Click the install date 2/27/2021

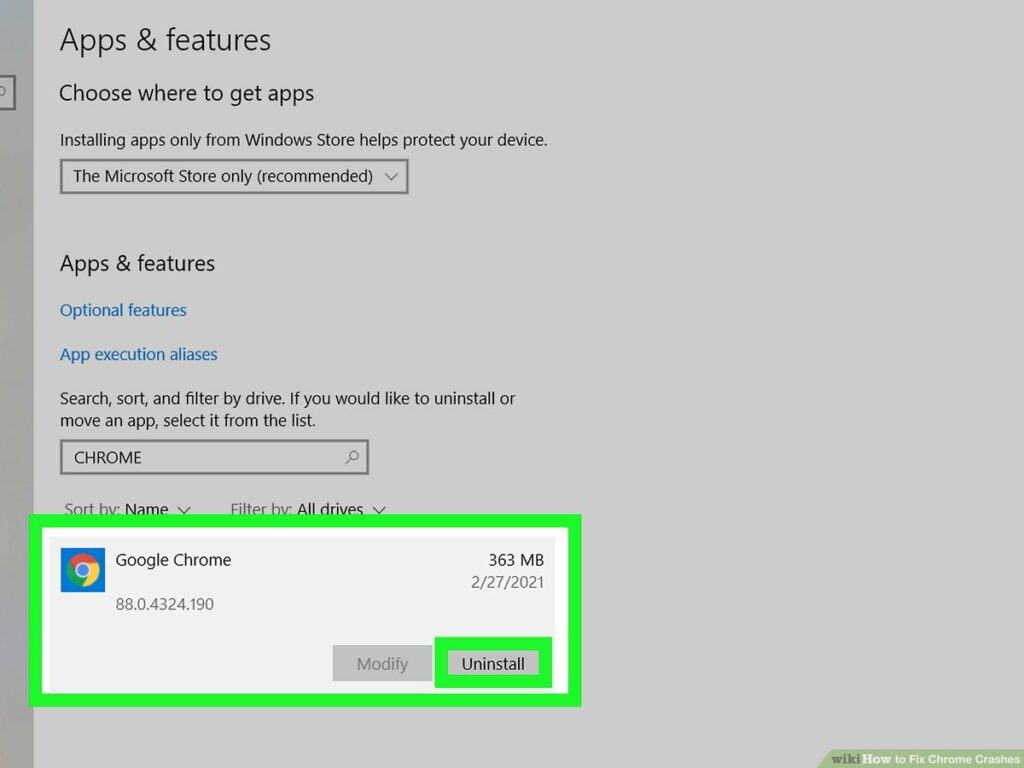507,582
